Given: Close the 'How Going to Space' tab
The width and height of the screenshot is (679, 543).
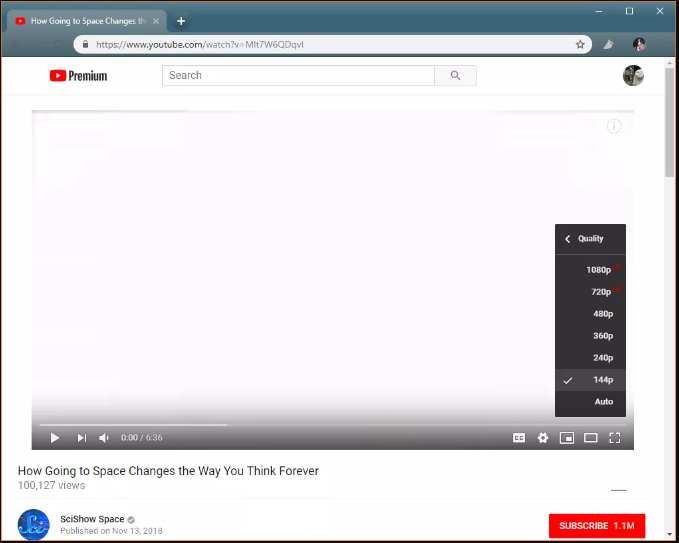Looking at the screenshot, I should (x=156, y=21).
